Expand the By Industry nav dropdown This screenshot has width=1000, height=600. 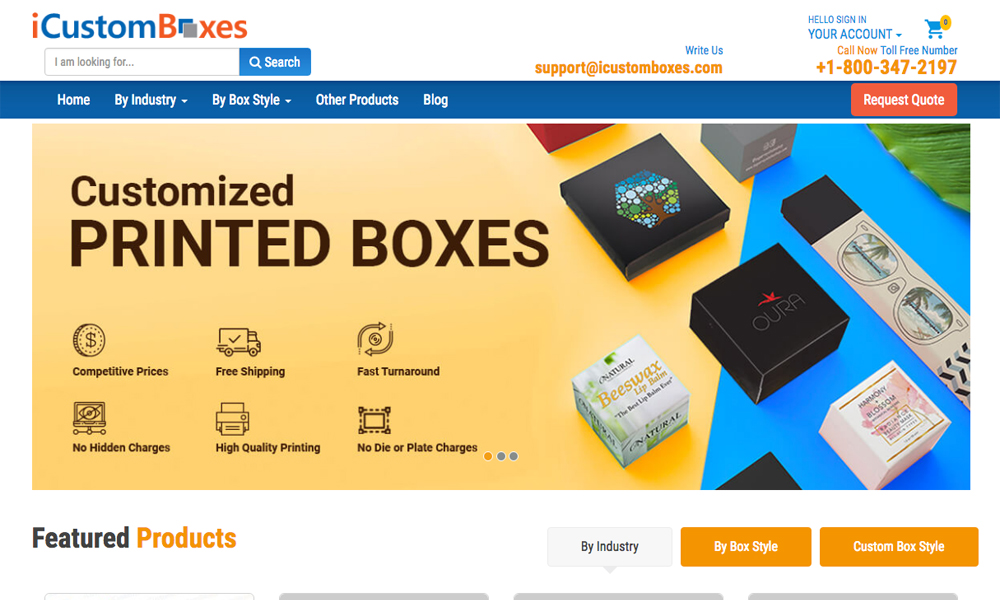[x=151, y=100]
